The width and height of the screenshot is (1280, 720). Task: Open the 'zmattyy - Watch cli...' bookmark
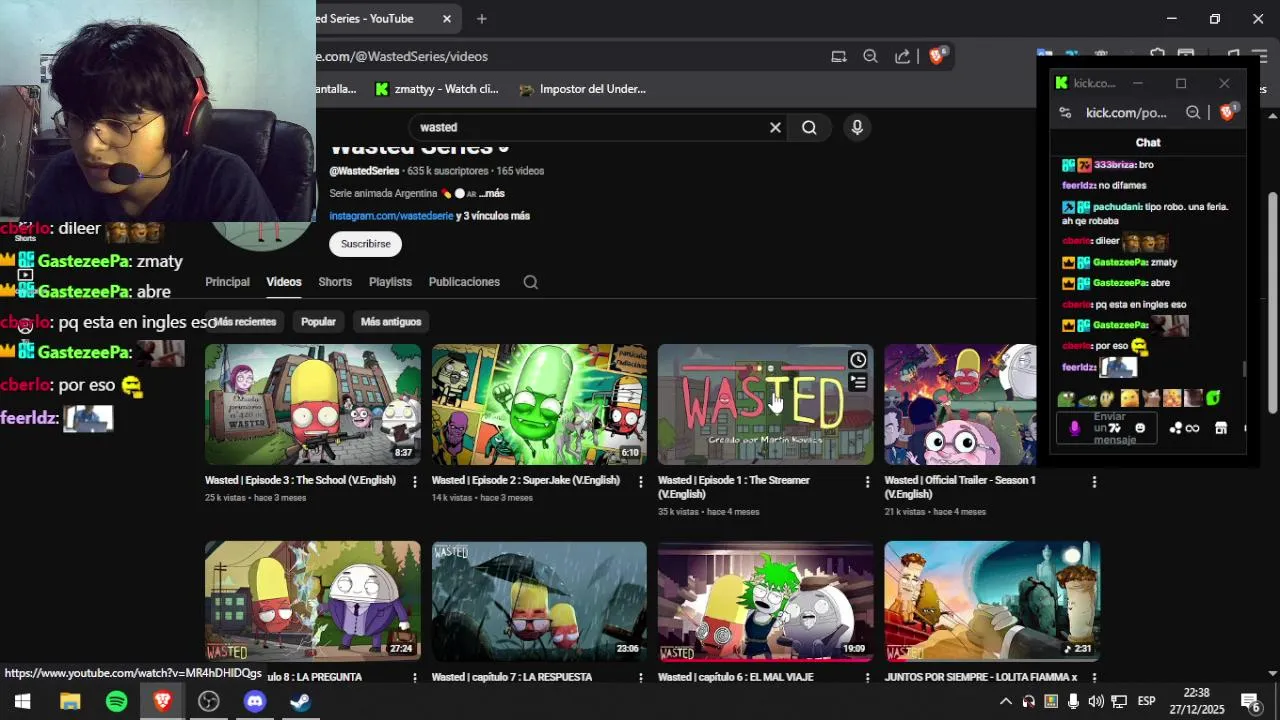point(436,89)
